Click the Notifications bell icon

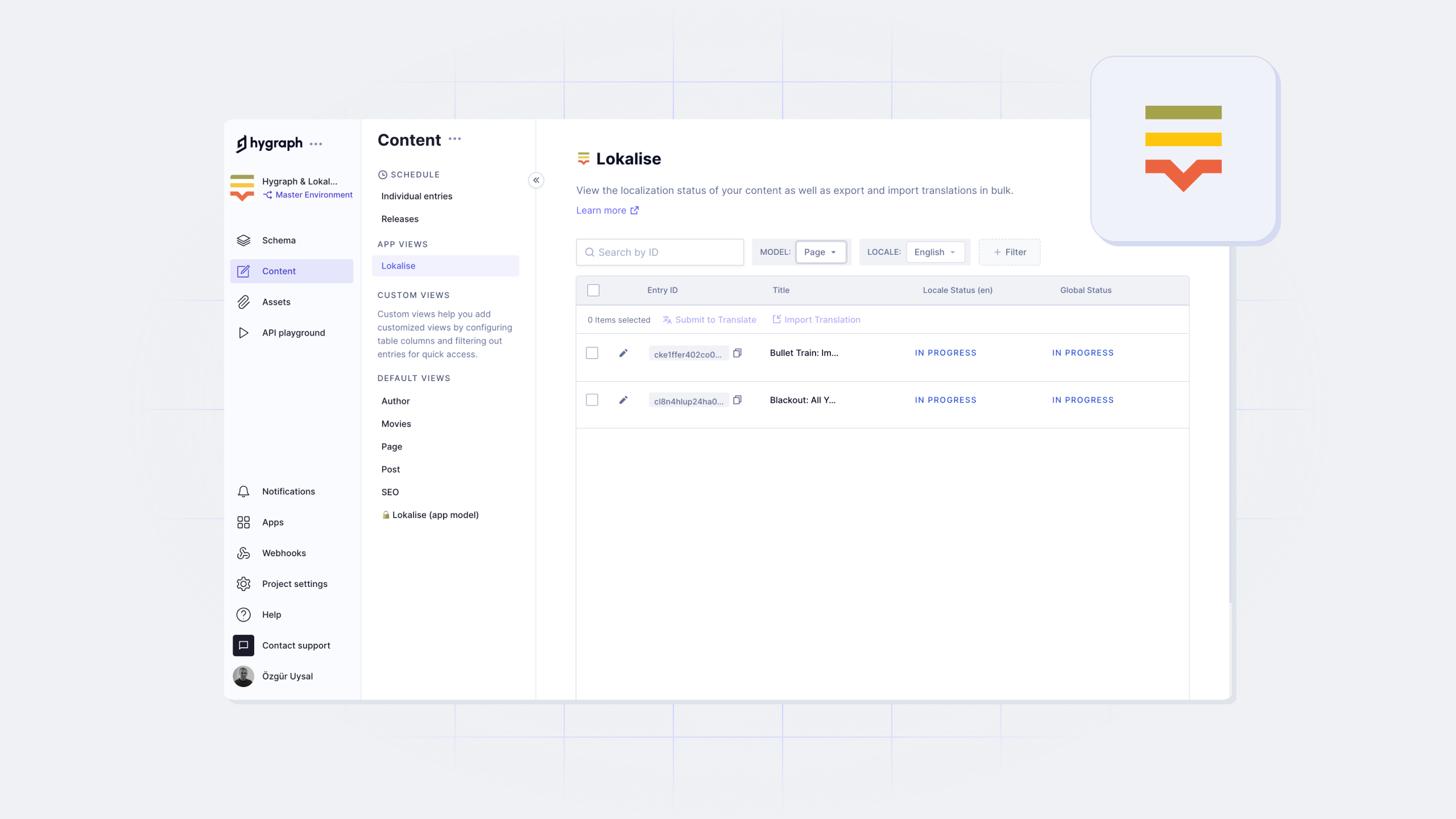(243, 491)
